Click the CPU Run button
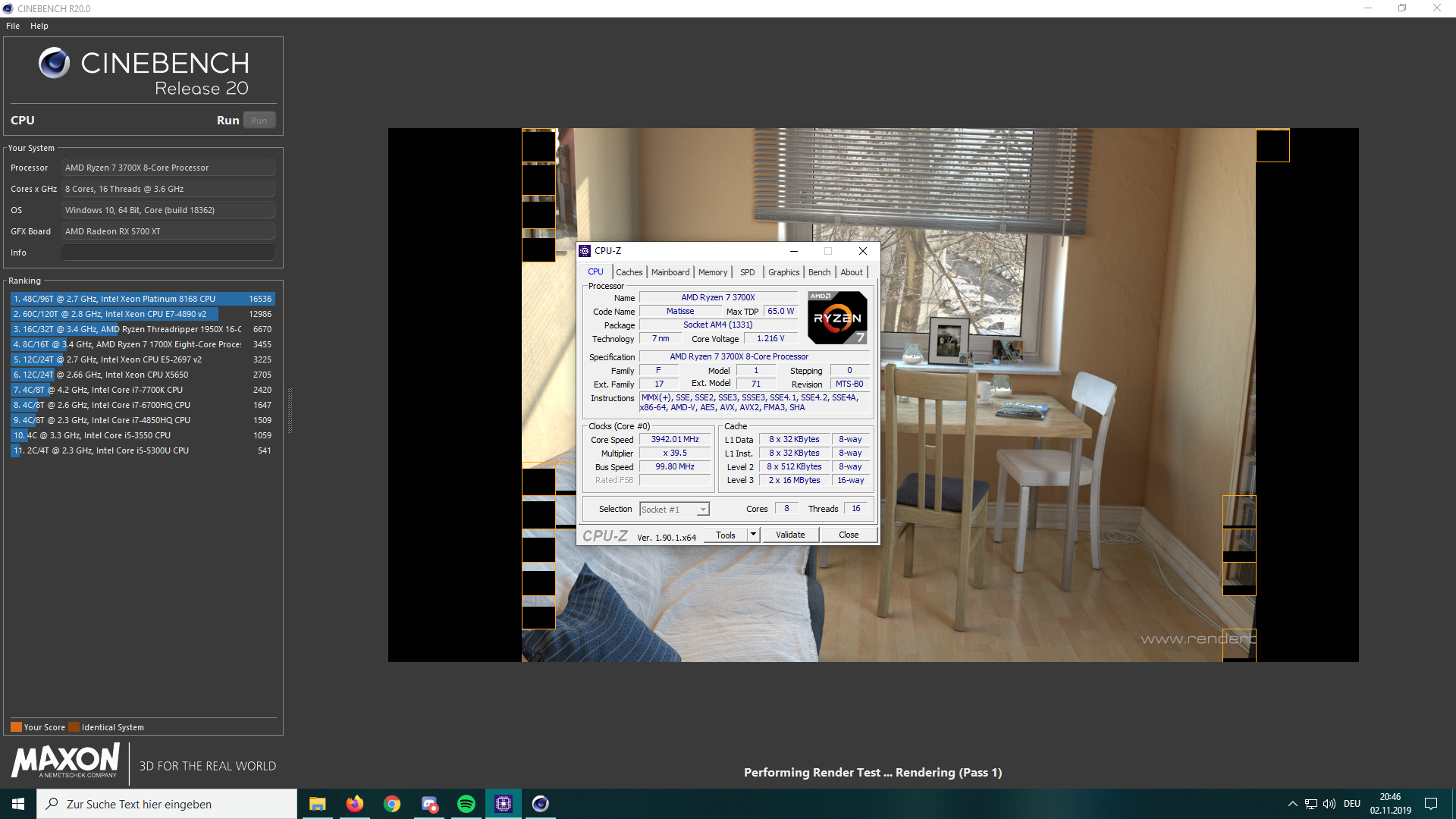1456x819 pixels. point(259,121)
